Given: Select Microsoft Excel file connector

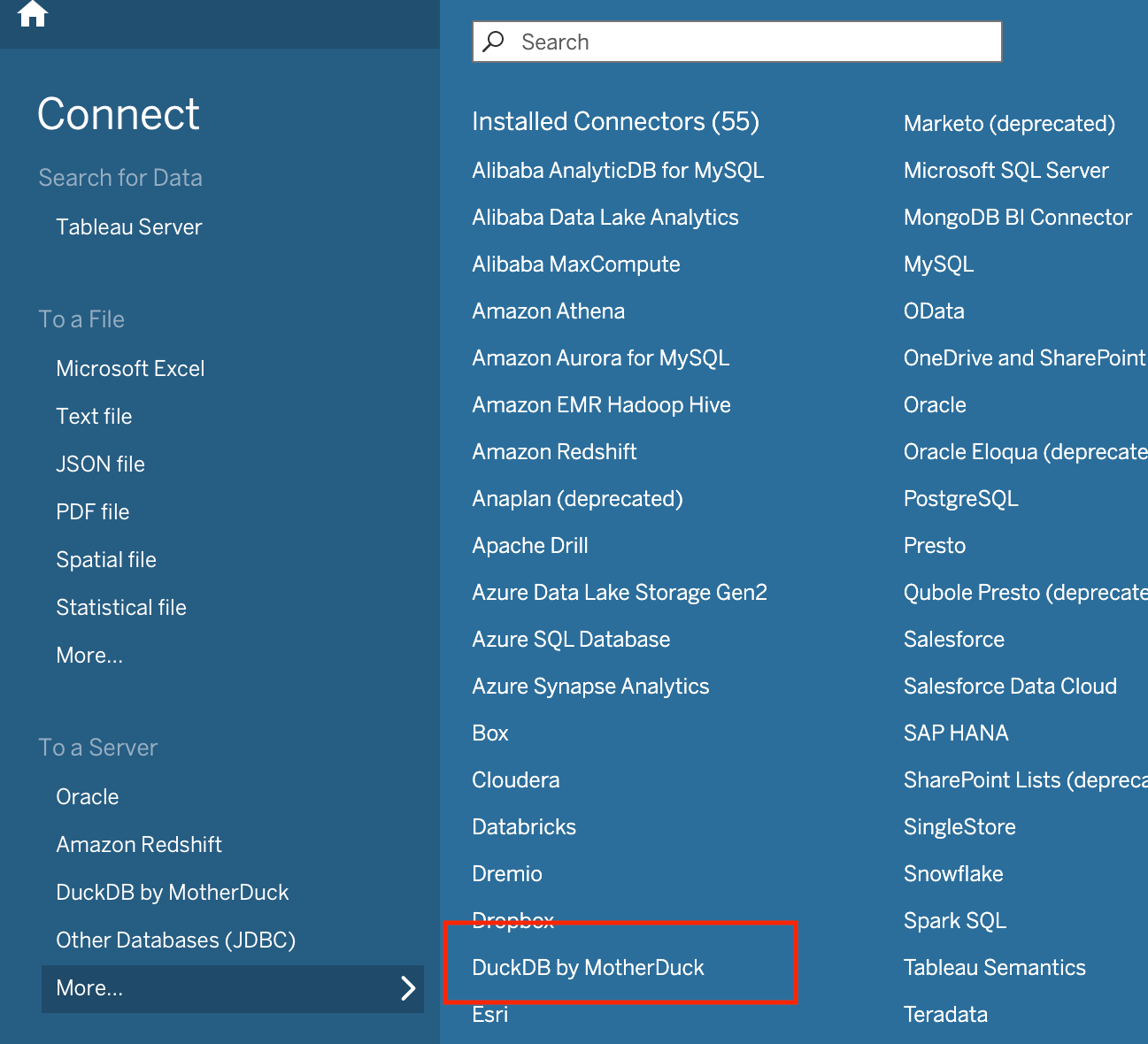Looking at the screenshot, I should tap(130, 369).
